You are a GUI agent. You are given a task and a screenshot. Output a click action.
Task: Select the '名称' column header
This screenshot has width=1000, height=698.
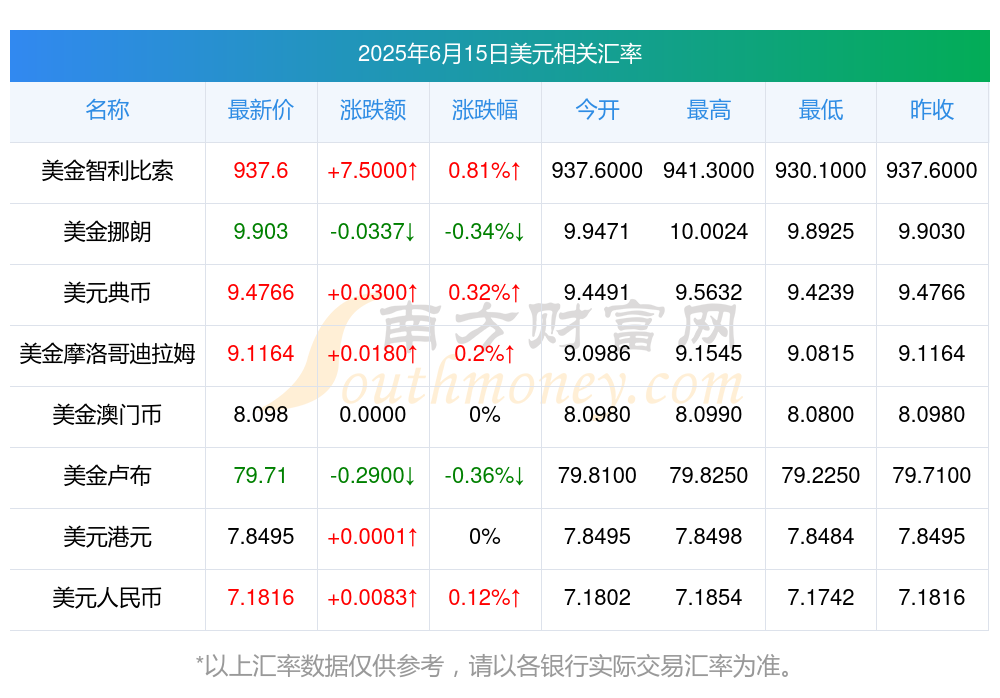(x=107, y=110)
